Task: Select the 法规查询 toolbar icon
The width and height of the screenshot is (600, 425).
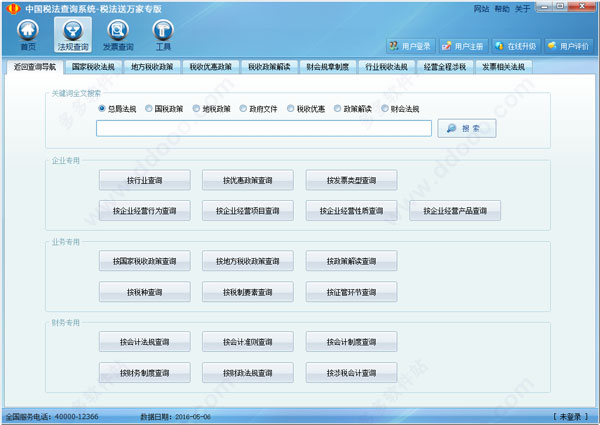Action: coord(73,35)
